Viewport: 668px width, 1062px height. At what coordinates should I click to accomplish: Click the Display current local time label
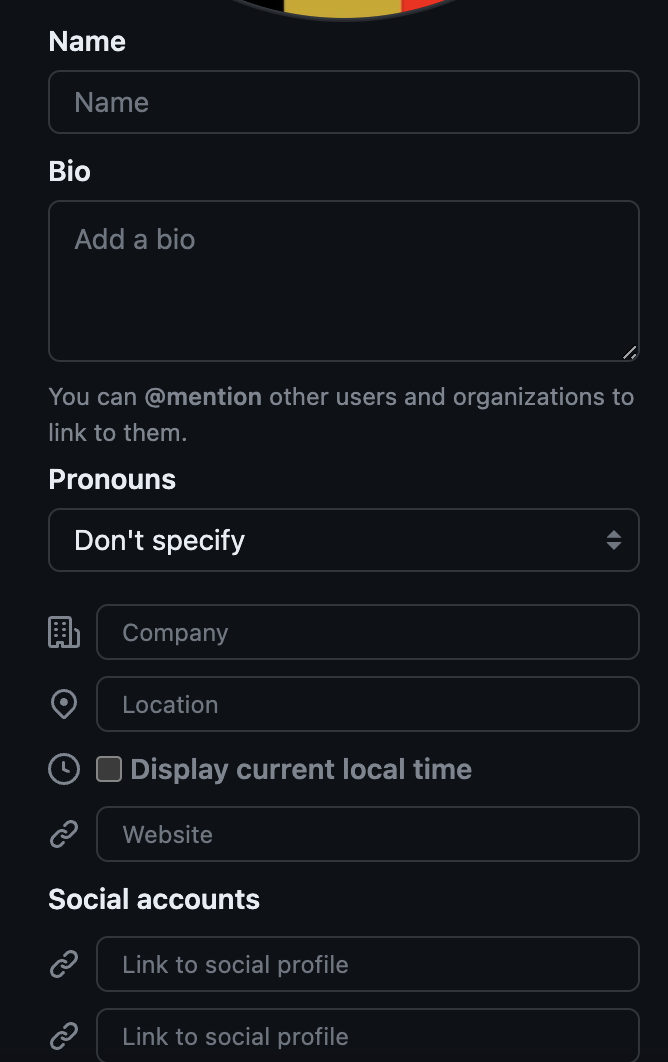click(301, 769)
